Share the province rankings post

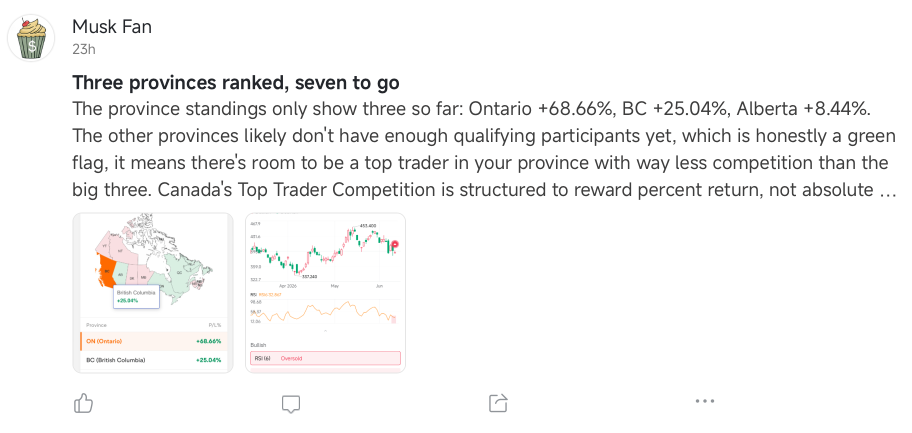(498, 403)
